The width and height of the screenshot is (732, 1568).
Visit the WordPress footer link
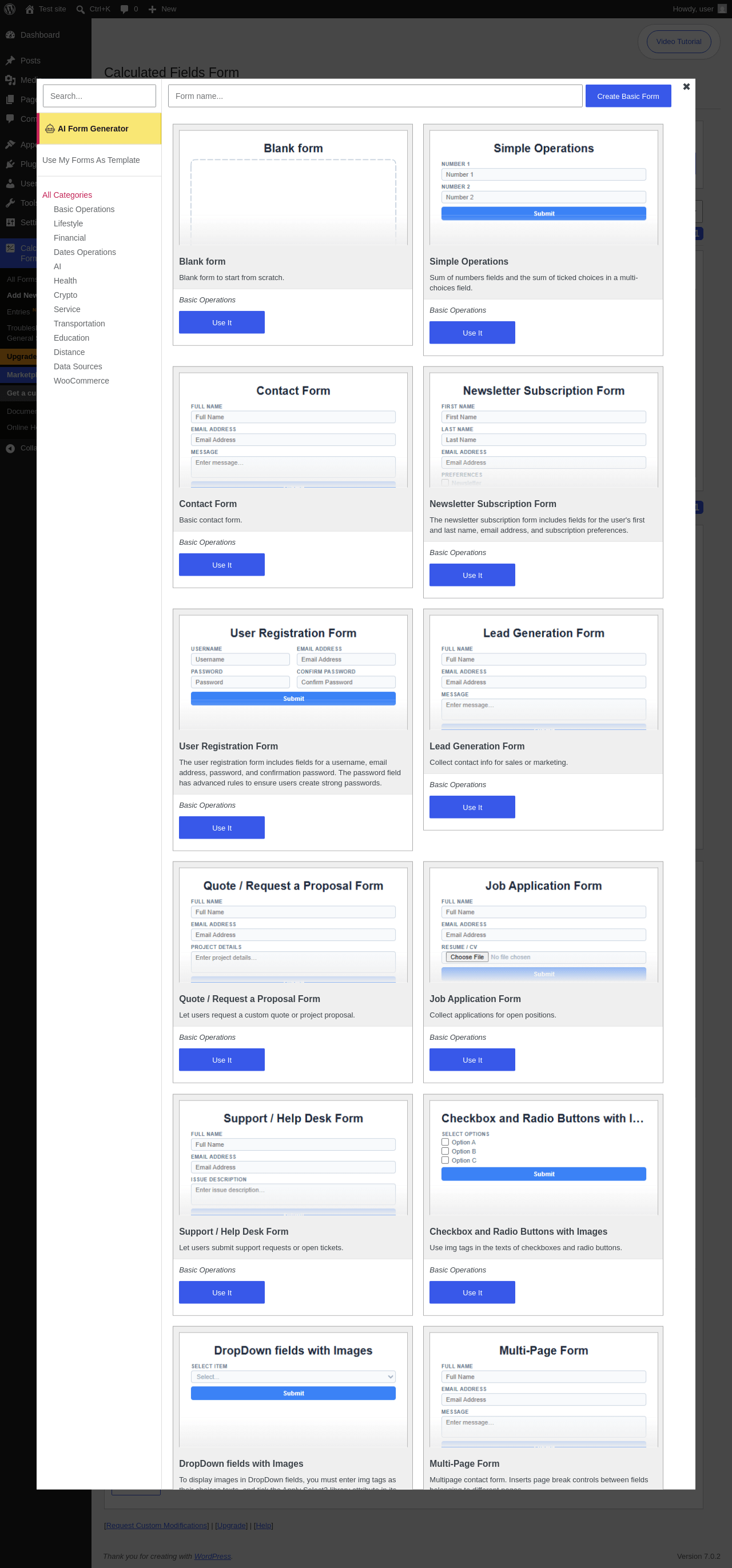pyautogui.click(x=213, y=1556)
